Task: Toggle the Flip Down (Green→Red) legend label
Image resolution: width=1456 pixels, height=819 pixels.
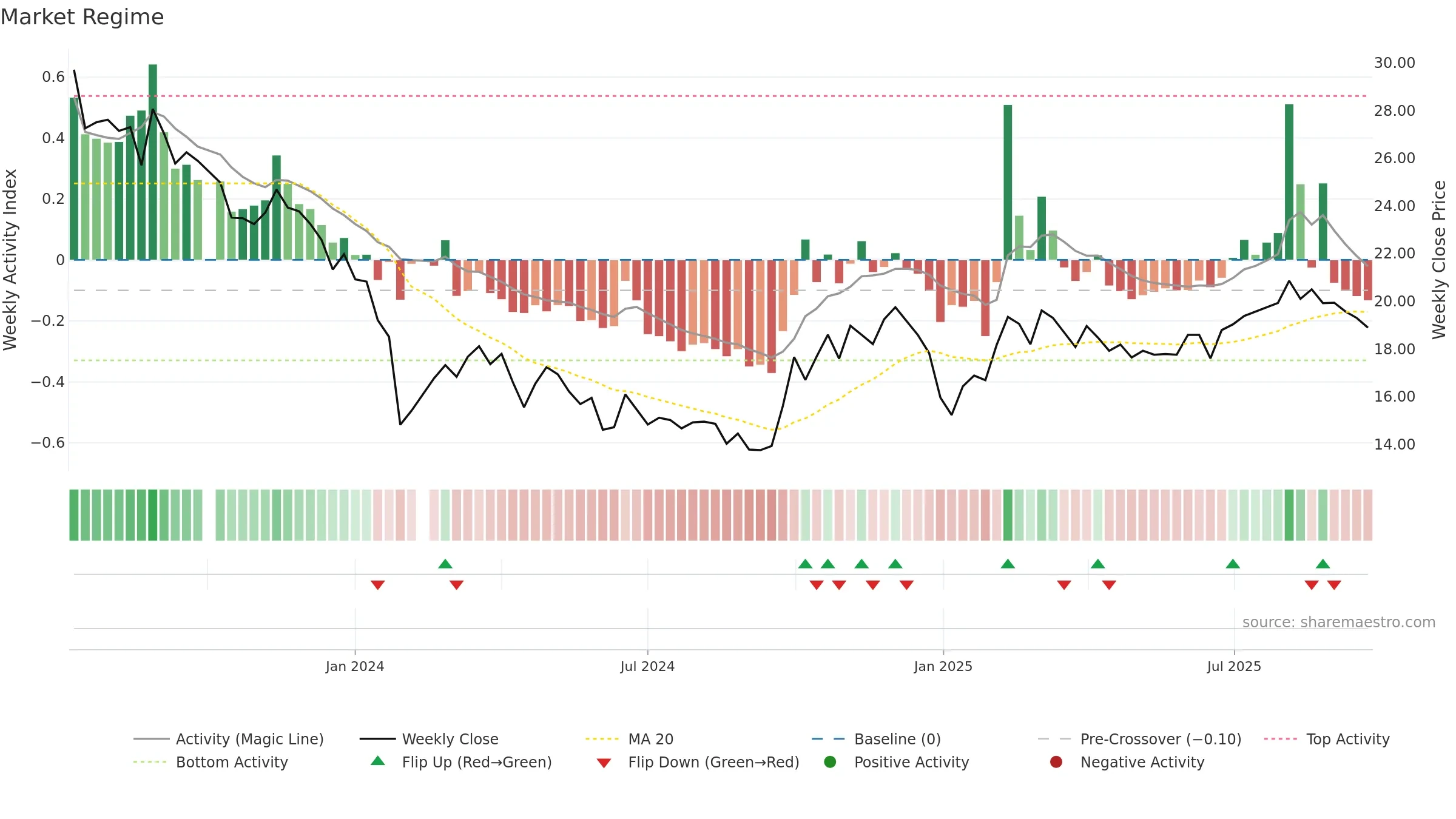Action: tap(714, 762)
